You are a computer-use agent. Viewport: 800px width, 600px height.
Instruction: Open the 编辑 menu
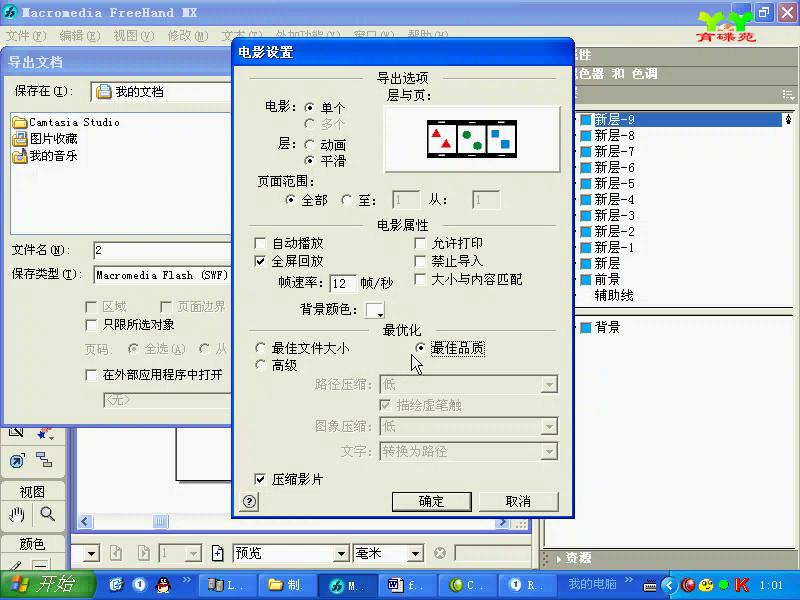pos(80,36)
